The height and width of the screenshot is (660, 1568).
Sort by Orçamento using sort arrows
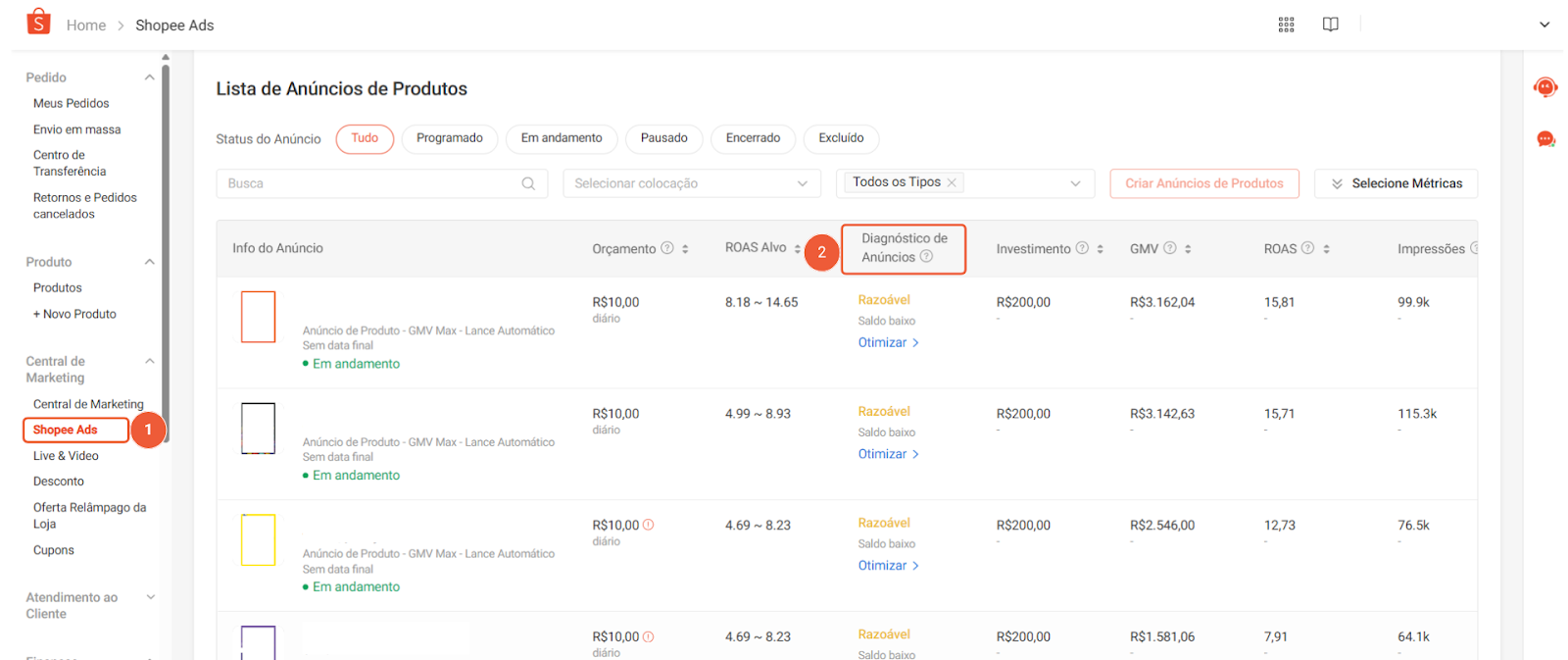pyautogui.click(x=685, y=249)
